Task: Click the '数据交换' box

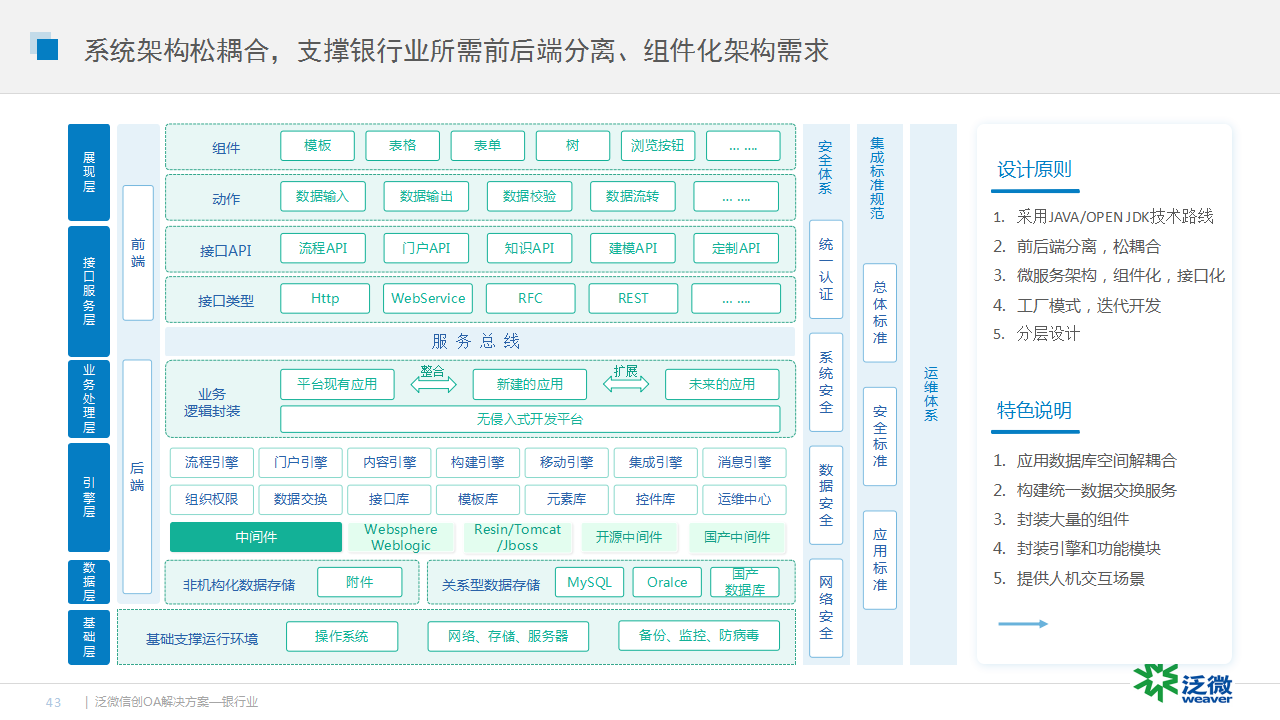Action: 301,499
